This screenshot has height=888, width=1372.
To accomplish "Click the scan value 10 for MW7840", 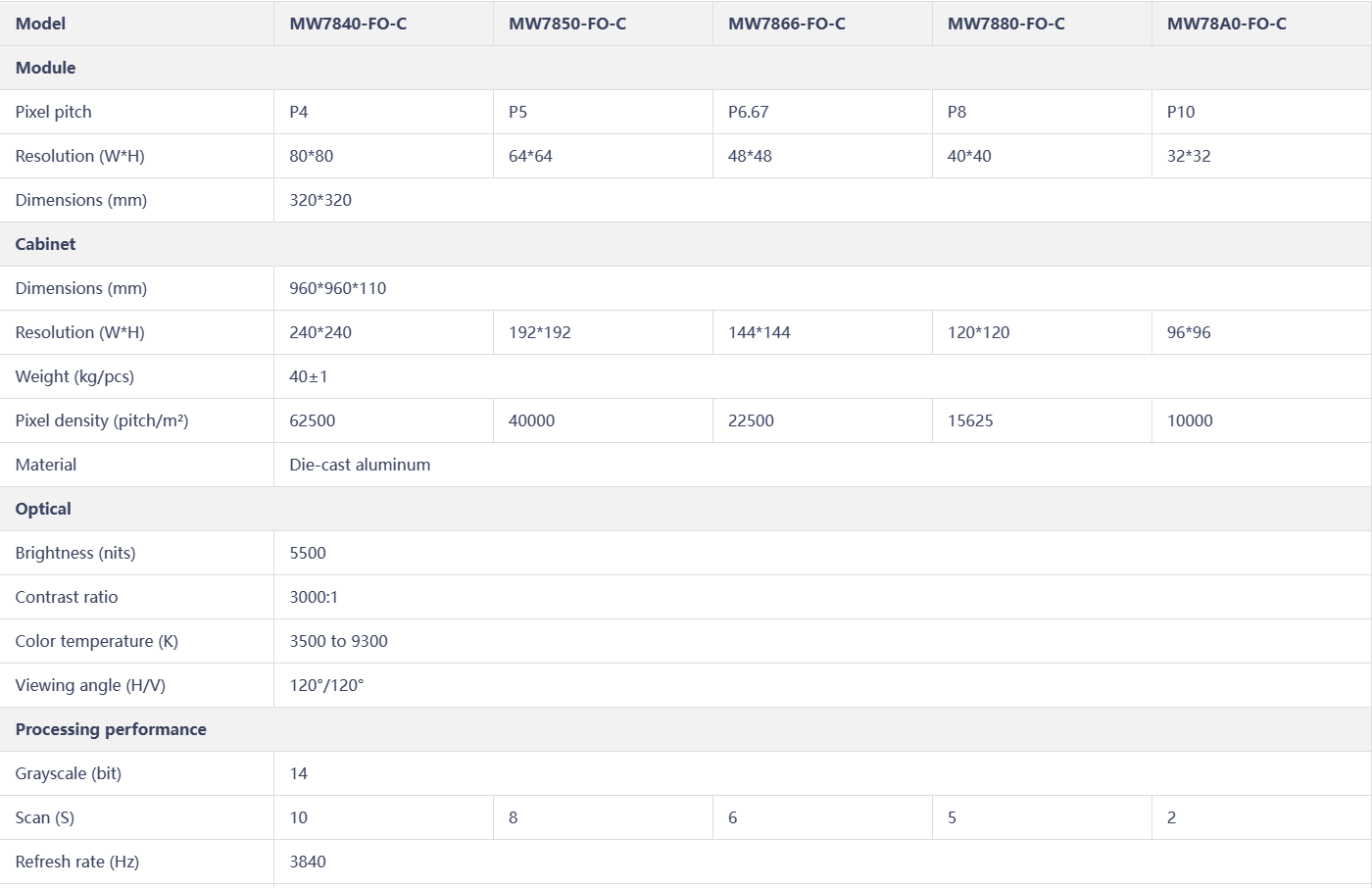I will click(x=299, y=817).
